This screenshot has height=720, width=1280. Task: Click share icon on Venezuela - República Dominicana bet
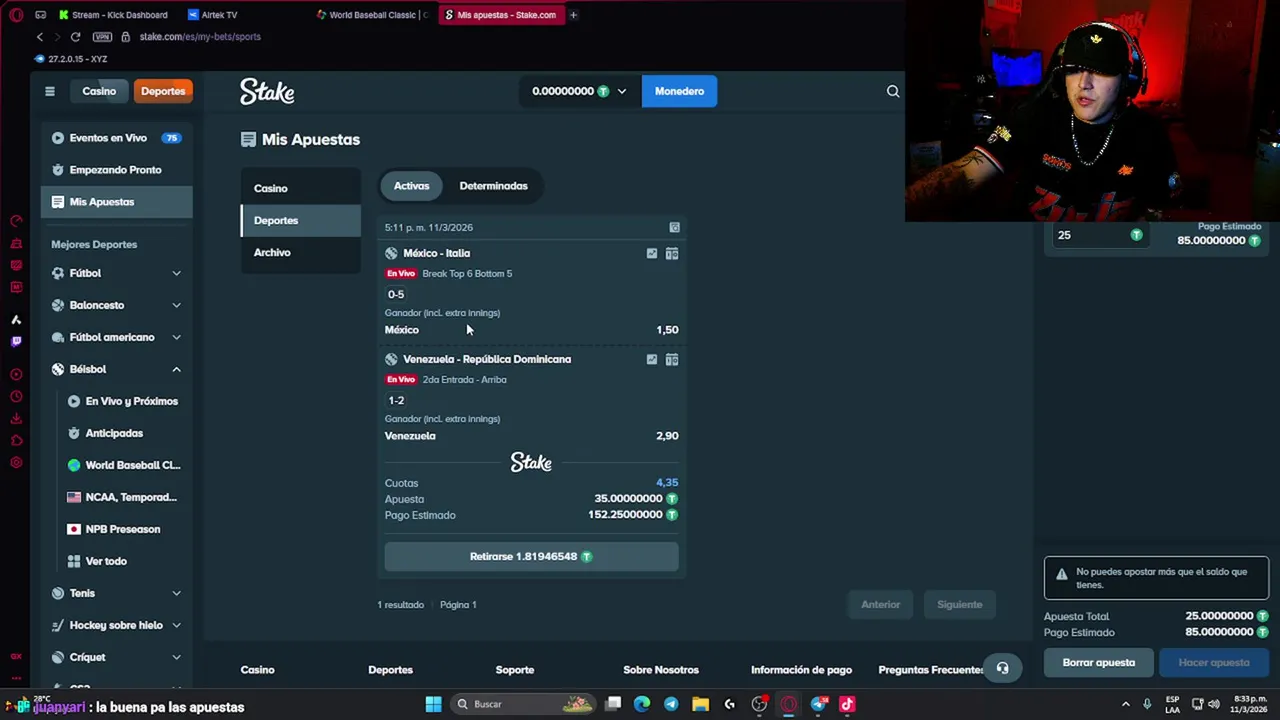652,360
